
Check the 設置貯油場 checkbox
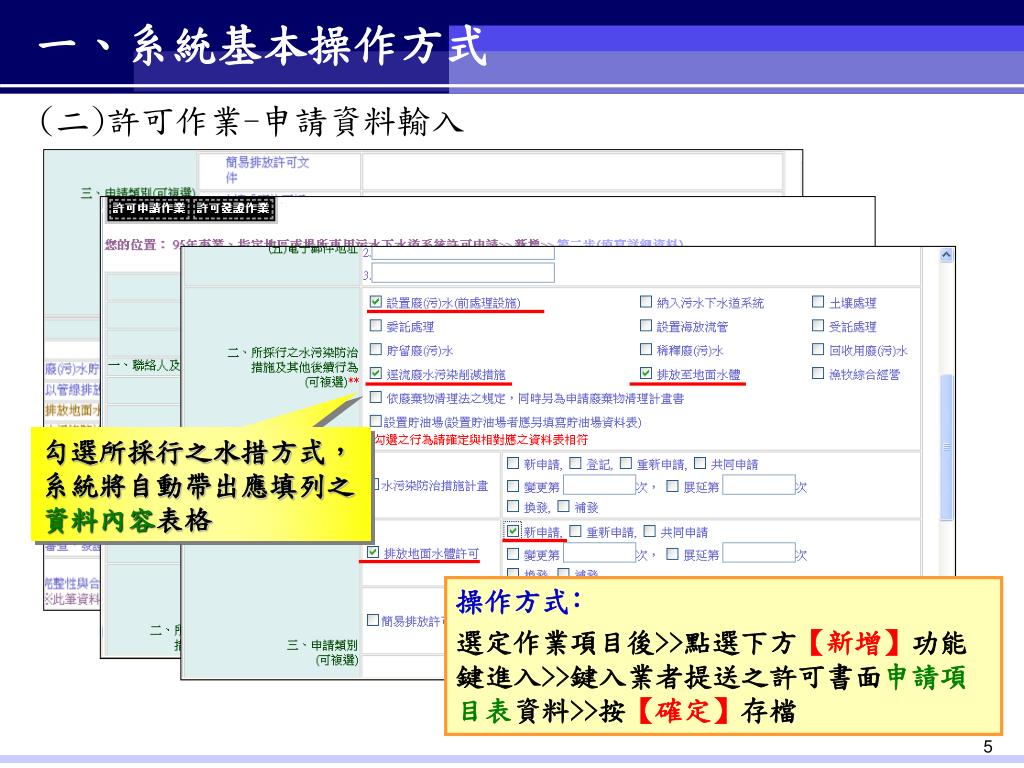(376, 421)
